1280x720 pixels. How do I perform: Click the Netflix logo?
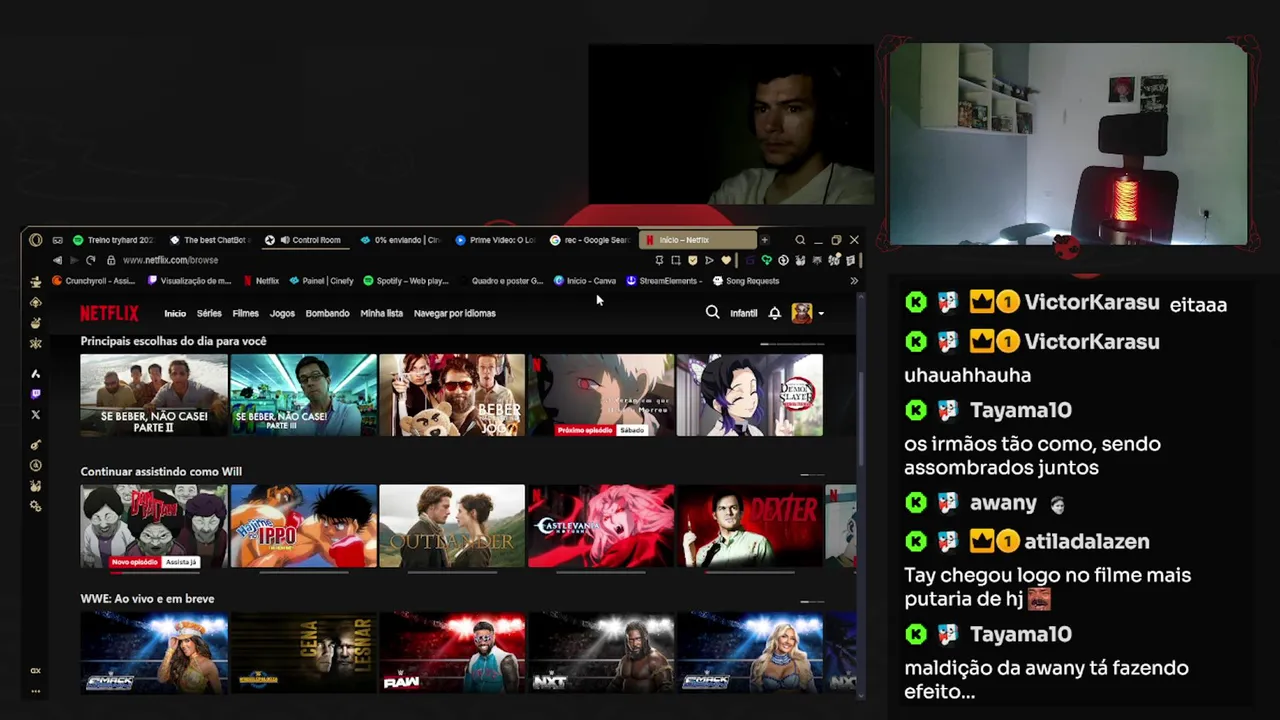click(x=109, y=313)
